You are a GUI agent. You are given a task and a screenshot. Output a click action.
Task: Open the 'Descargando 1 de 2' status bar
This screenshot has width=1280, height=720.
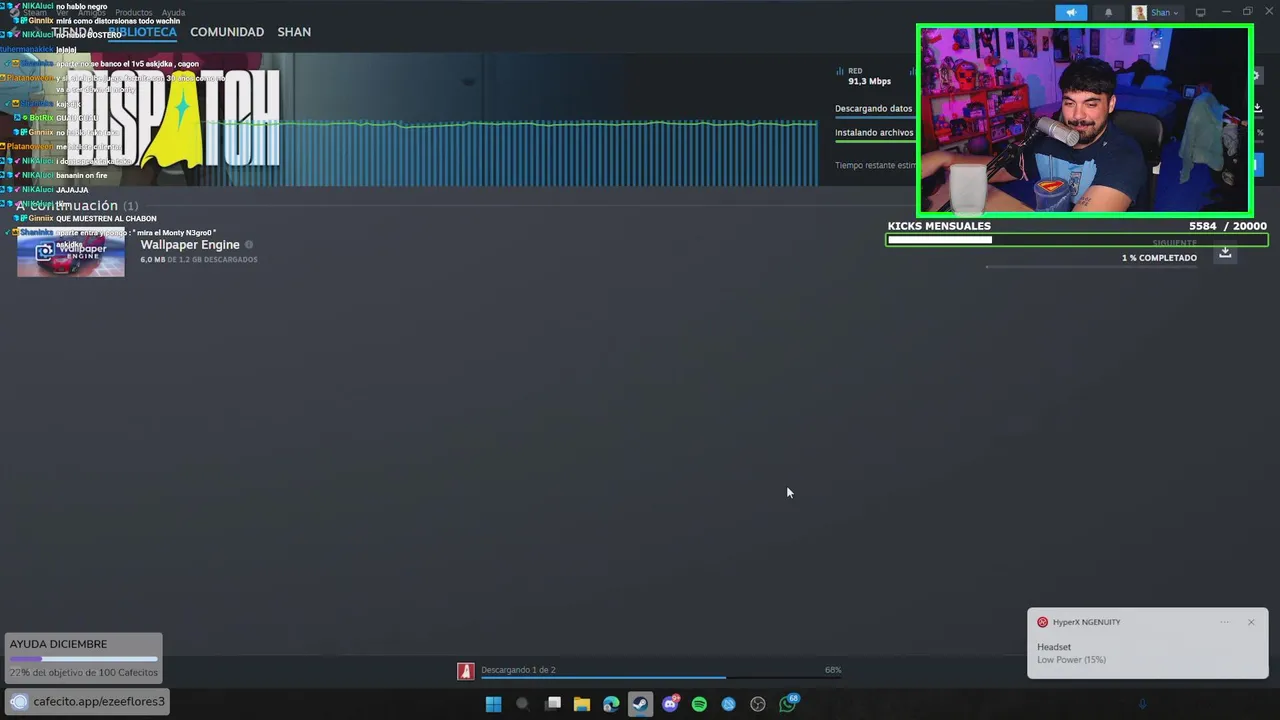pyautogui.click(x=518, y=670)
